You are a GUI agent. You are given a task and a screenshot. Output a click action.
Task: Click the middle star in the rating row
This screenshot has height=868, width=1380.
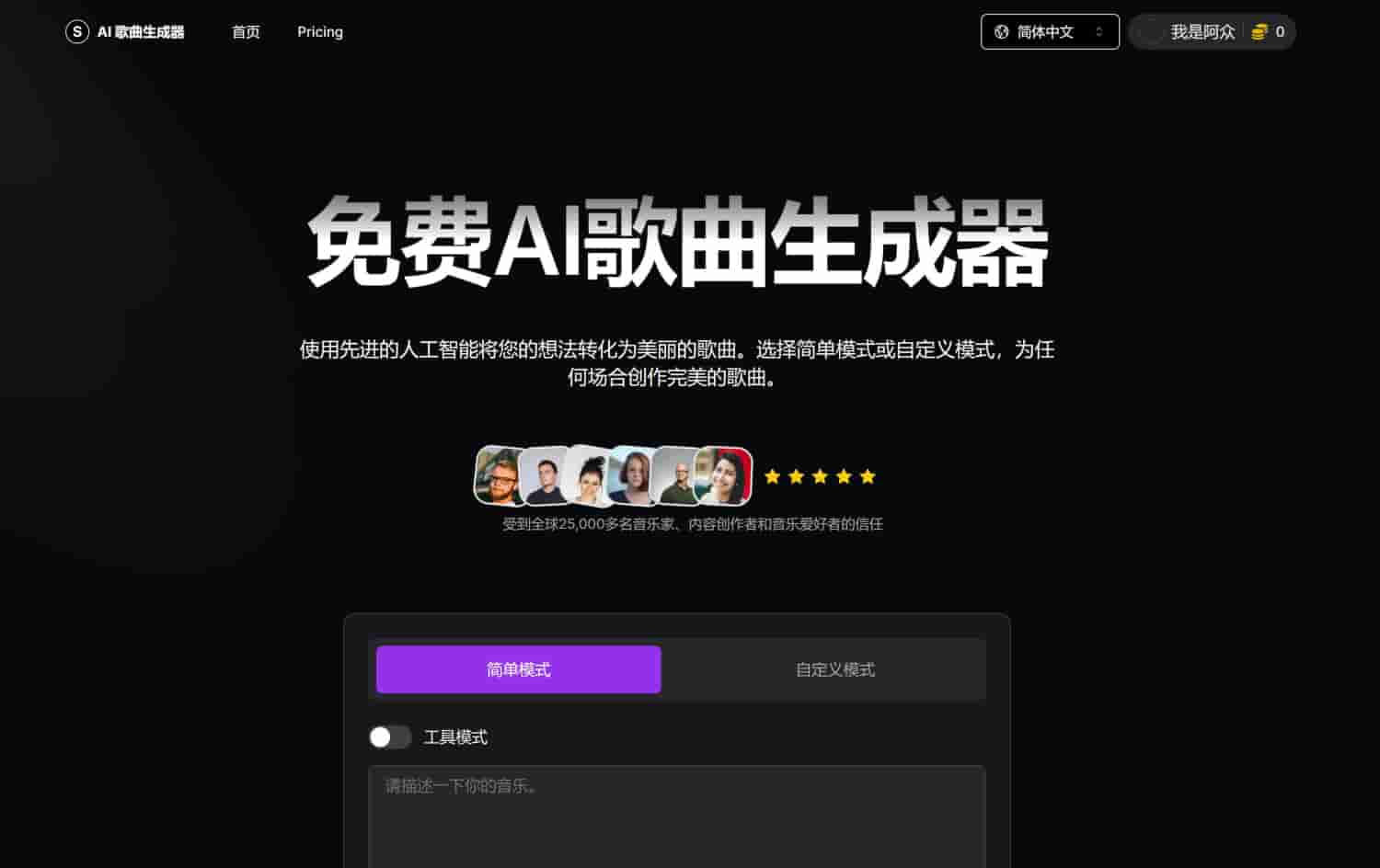tap(821, 475)
